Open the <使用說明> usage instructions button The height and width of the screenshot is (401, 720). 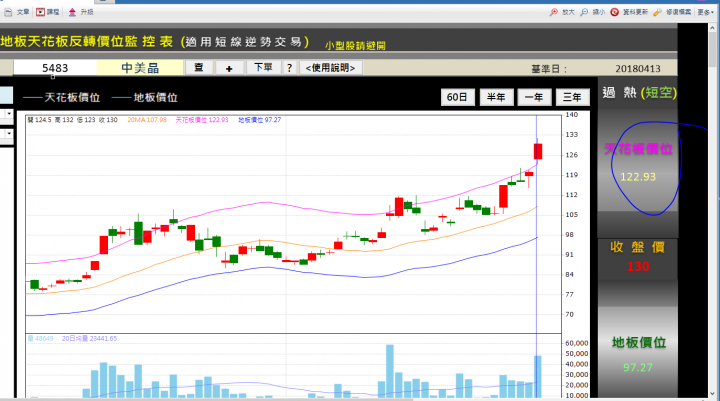[331, 68]
